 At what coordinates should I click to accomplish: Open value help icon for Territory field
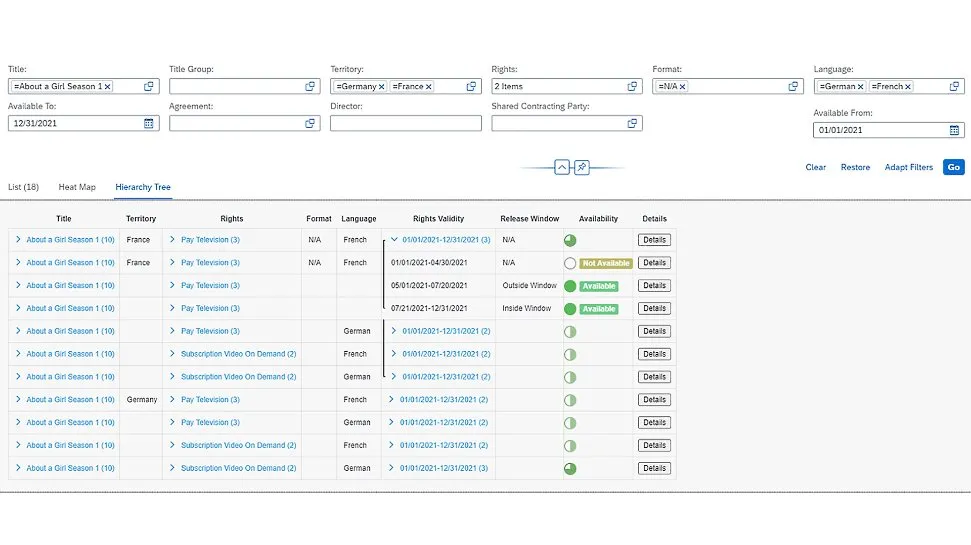(x=472, y=87)
